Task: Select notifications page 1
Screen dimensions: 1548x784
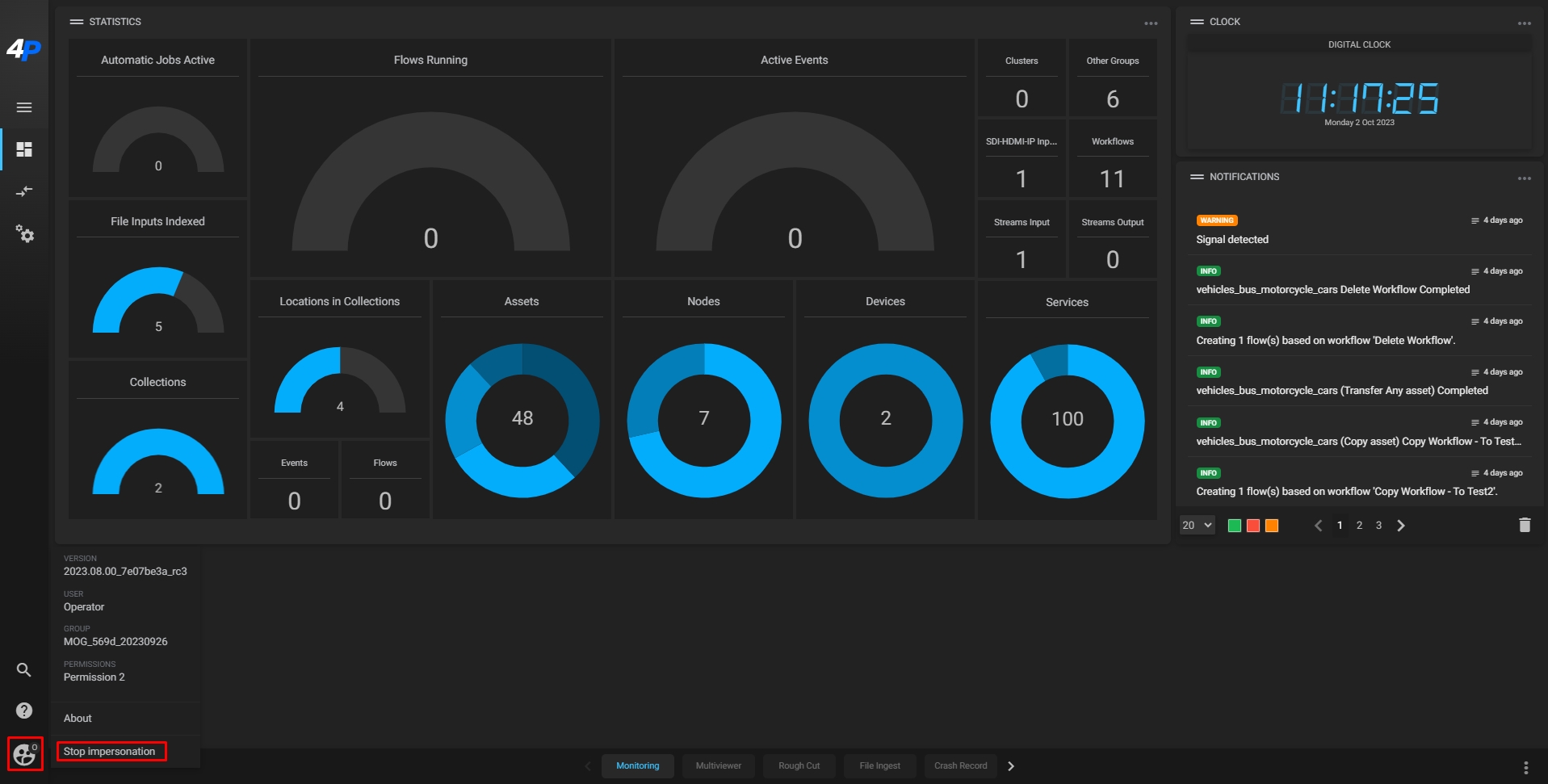Action: coord(1340,526)
